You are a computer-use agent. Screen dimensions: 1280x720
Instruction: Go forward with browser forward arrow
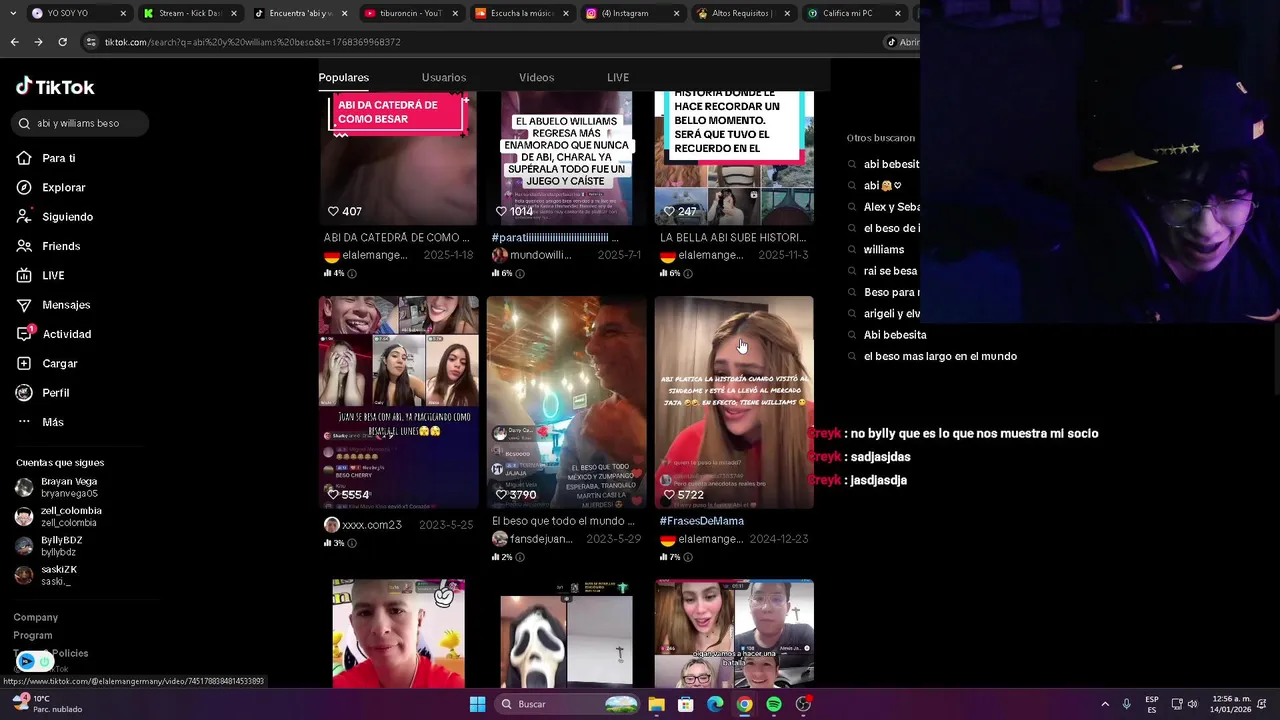click(x=38, y=42)
